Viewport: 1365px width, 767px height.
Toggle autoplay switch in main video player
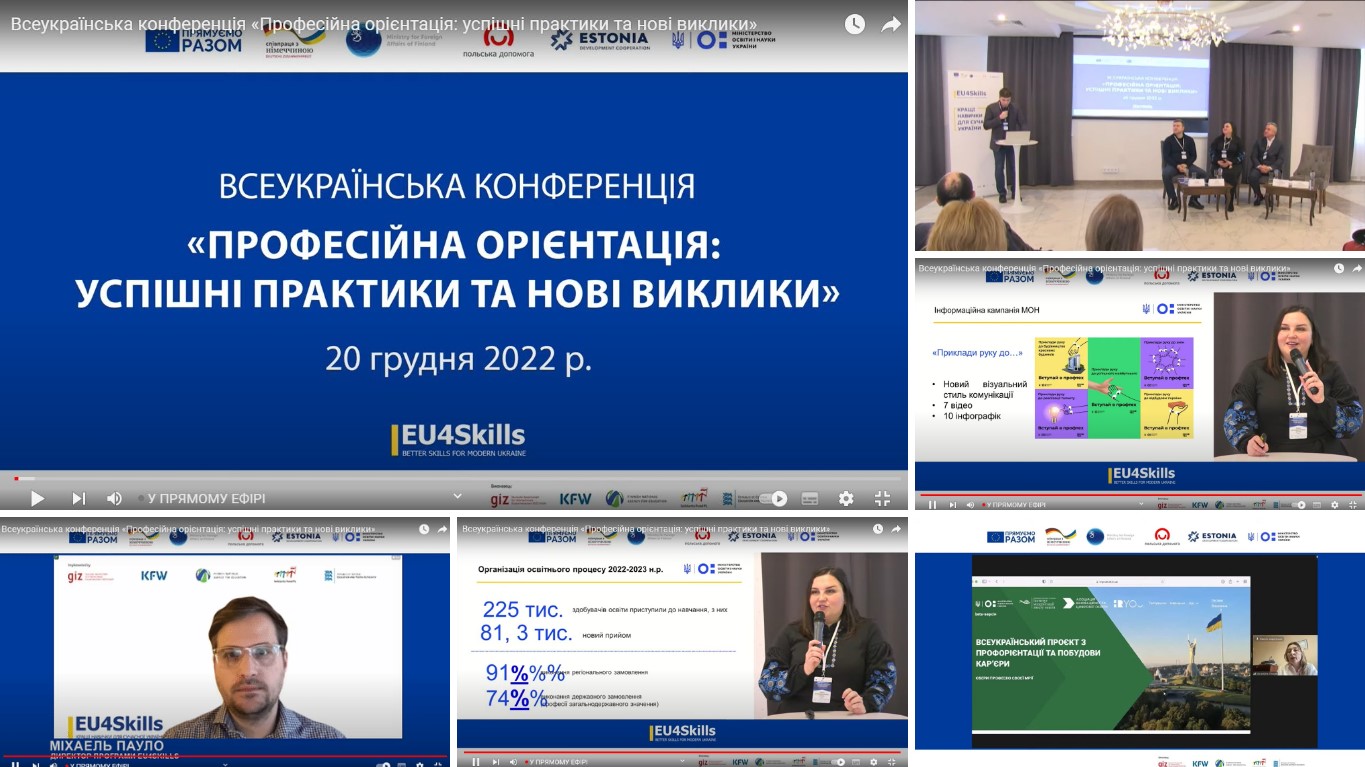[x=772, y=498]
